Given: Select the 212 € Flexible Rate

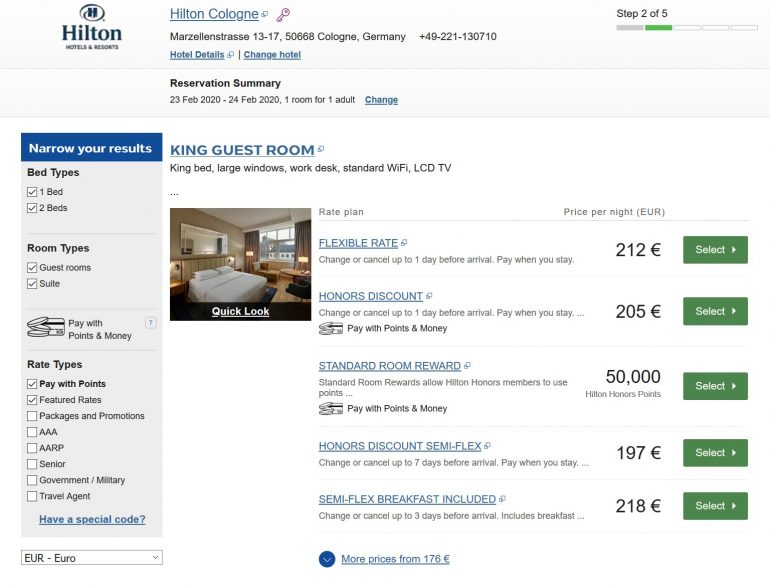Looking at the screenshot, I should [x=714, y=250].
